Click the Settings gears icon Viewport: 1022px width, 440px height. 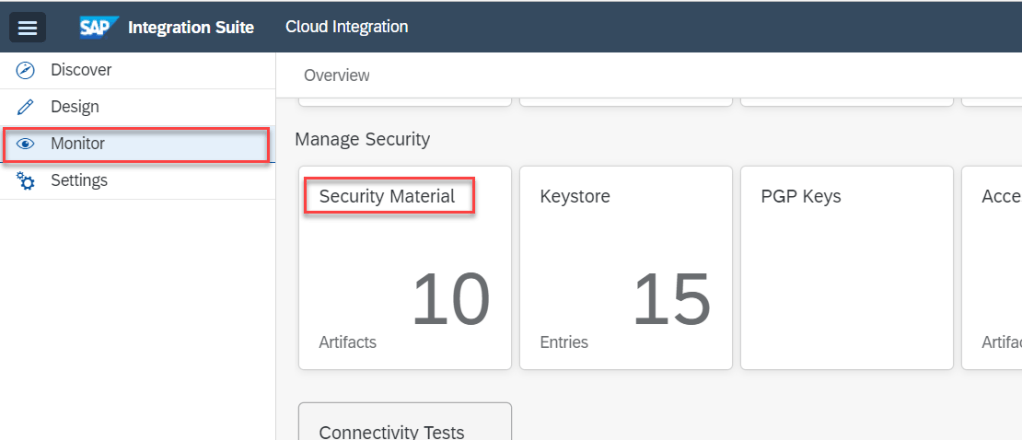(x=27, y=181)
